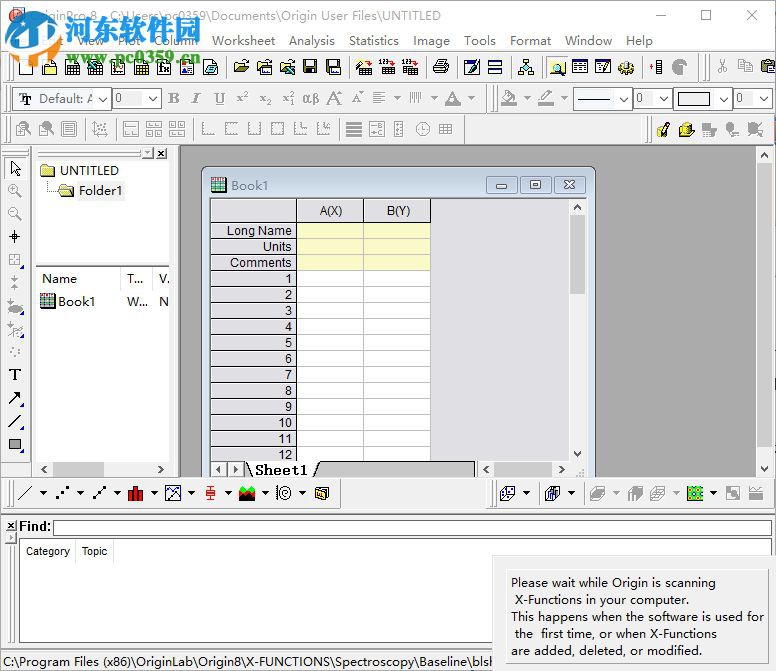Click the Project Explorer horizontal scroll right arrow
The height and width of the screenshot is (671, 776).
click(161, 469)
